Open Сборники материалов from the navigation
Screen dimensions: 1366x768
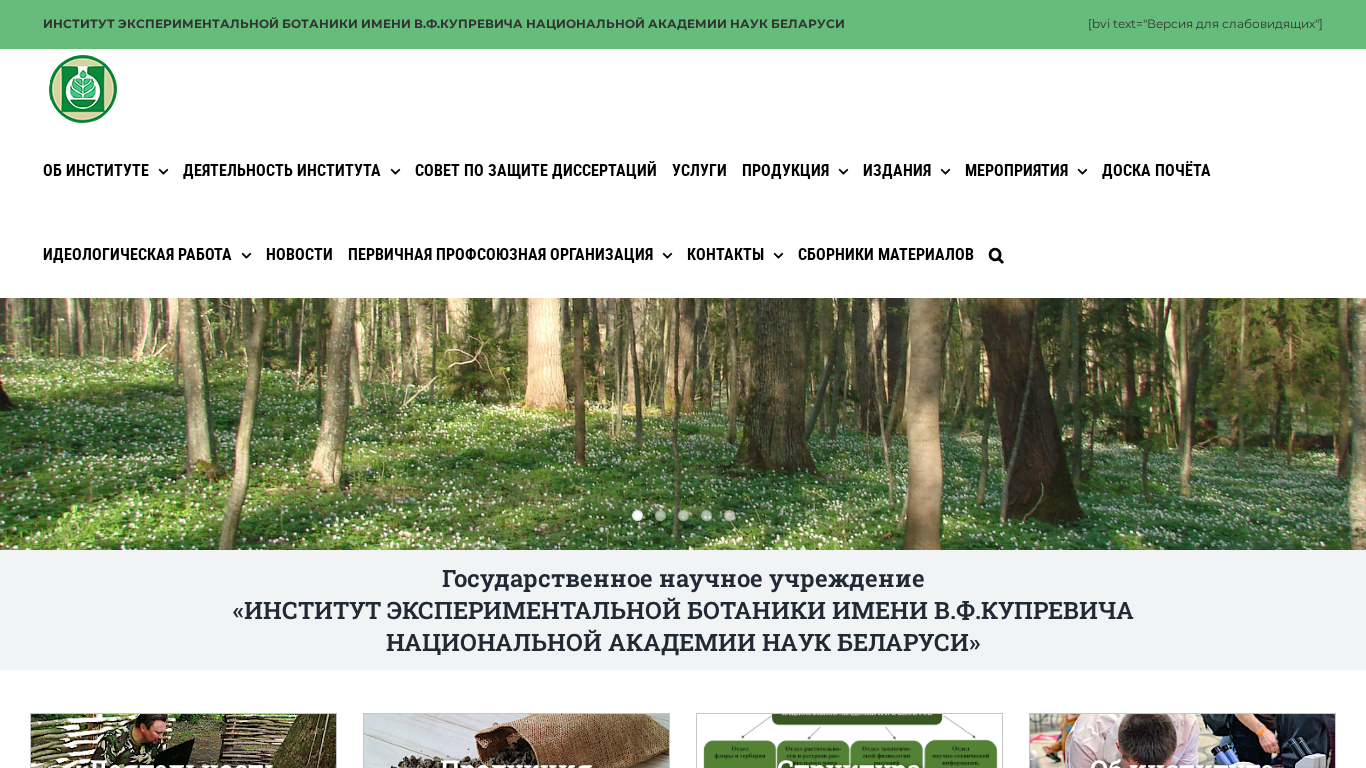tap(886, 255)
